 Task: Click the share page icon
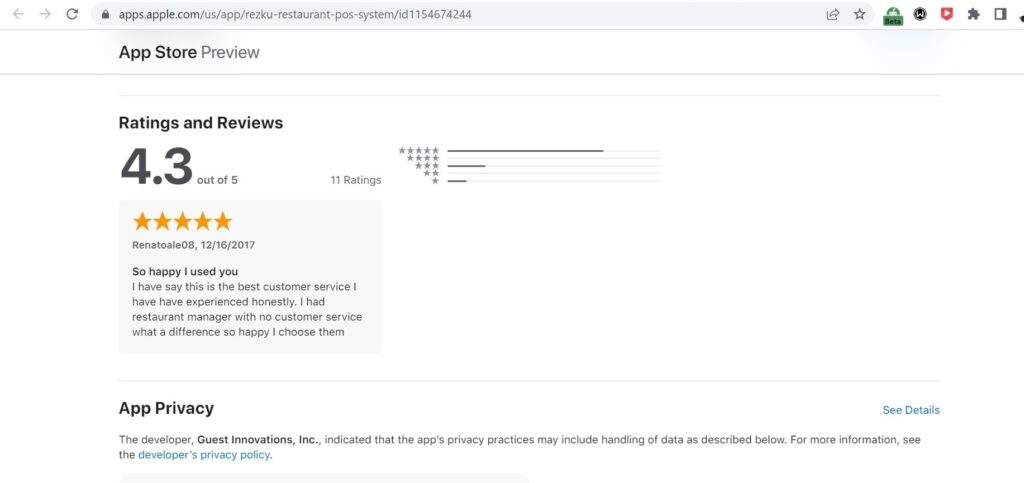(x=833, y=14)
